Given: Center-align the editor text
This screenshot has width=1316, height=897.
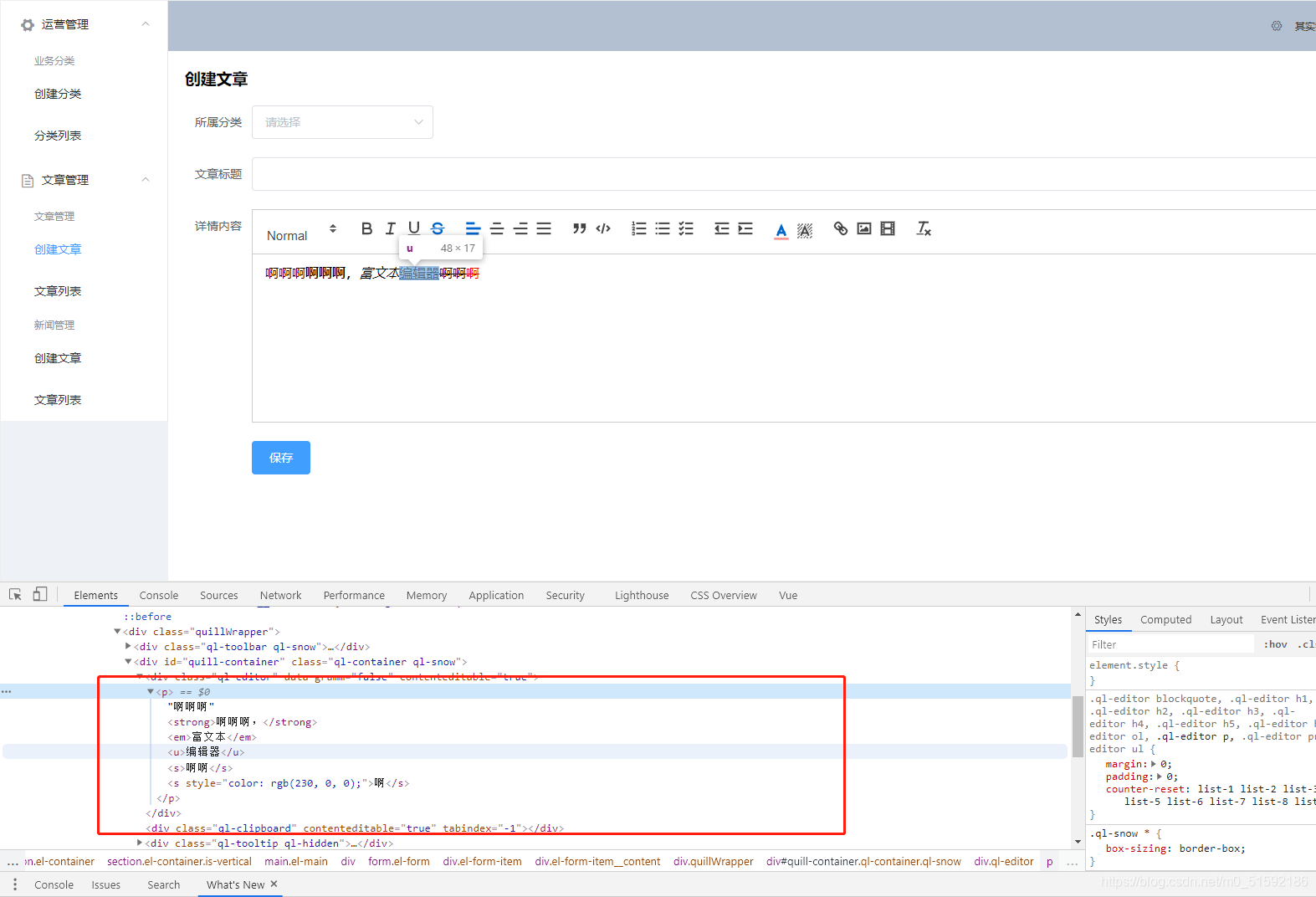Looking at the screenshot, I should point(497,228).
